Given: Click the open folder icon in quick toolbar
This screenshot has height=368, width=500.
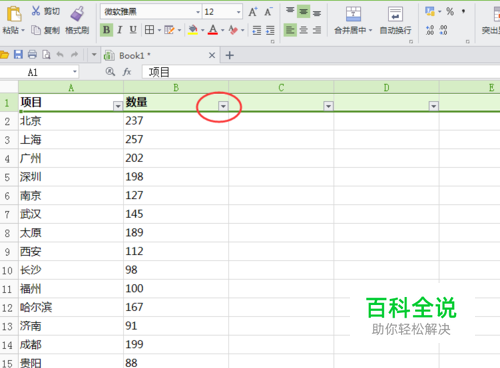Looking at the screenshot, I should tap(4, 55).
